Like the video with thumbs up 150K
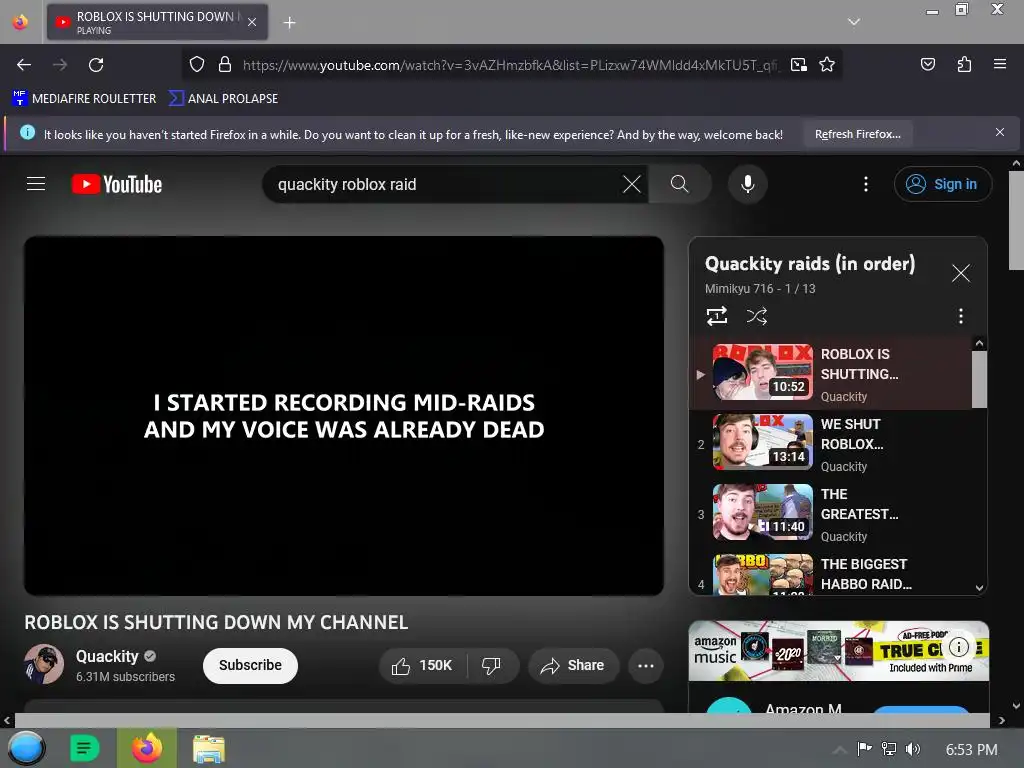The image size is (1024, 768). (x=423, y=665)
